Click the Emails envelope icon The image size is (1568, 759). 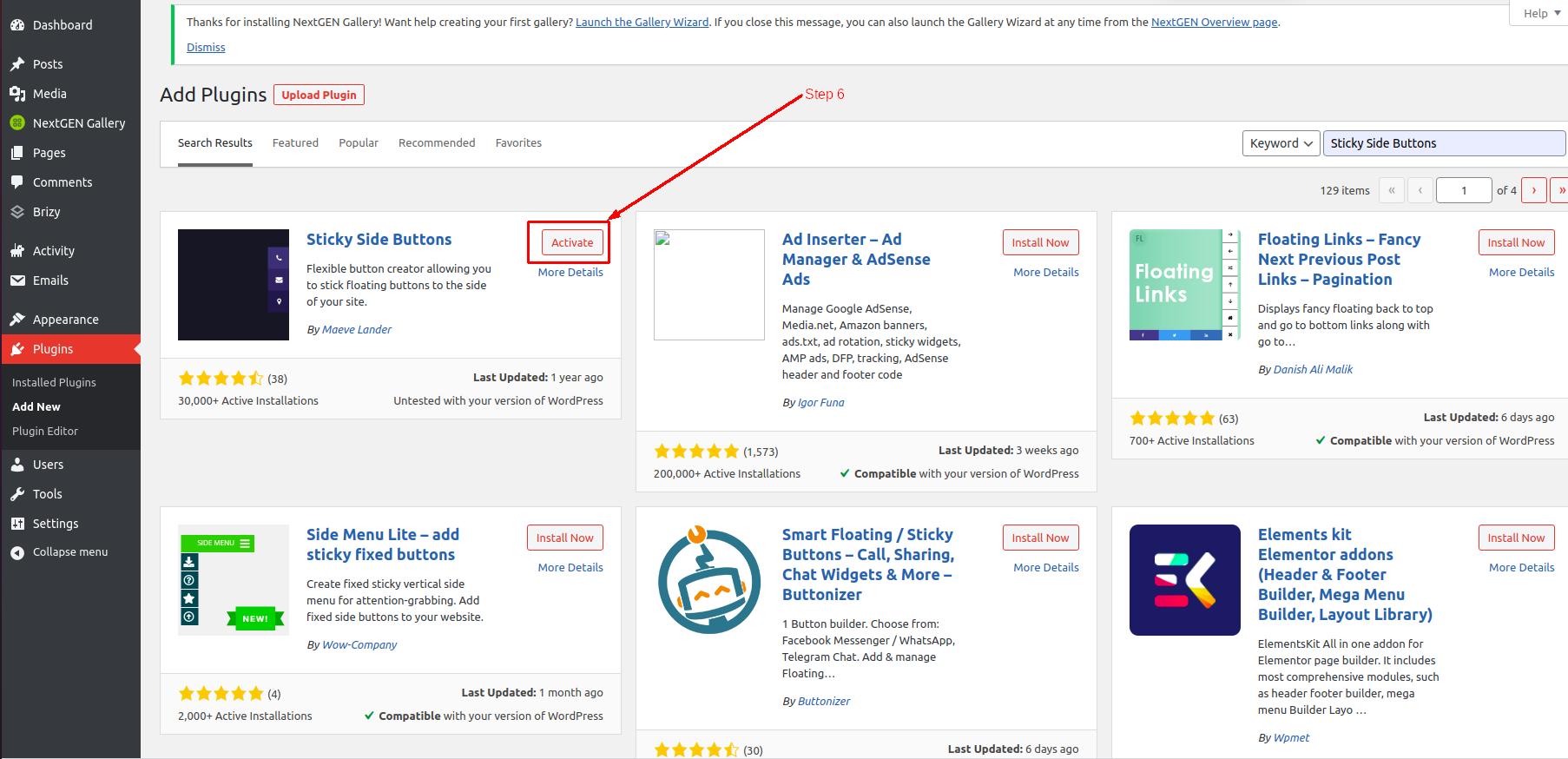(17, 280)
